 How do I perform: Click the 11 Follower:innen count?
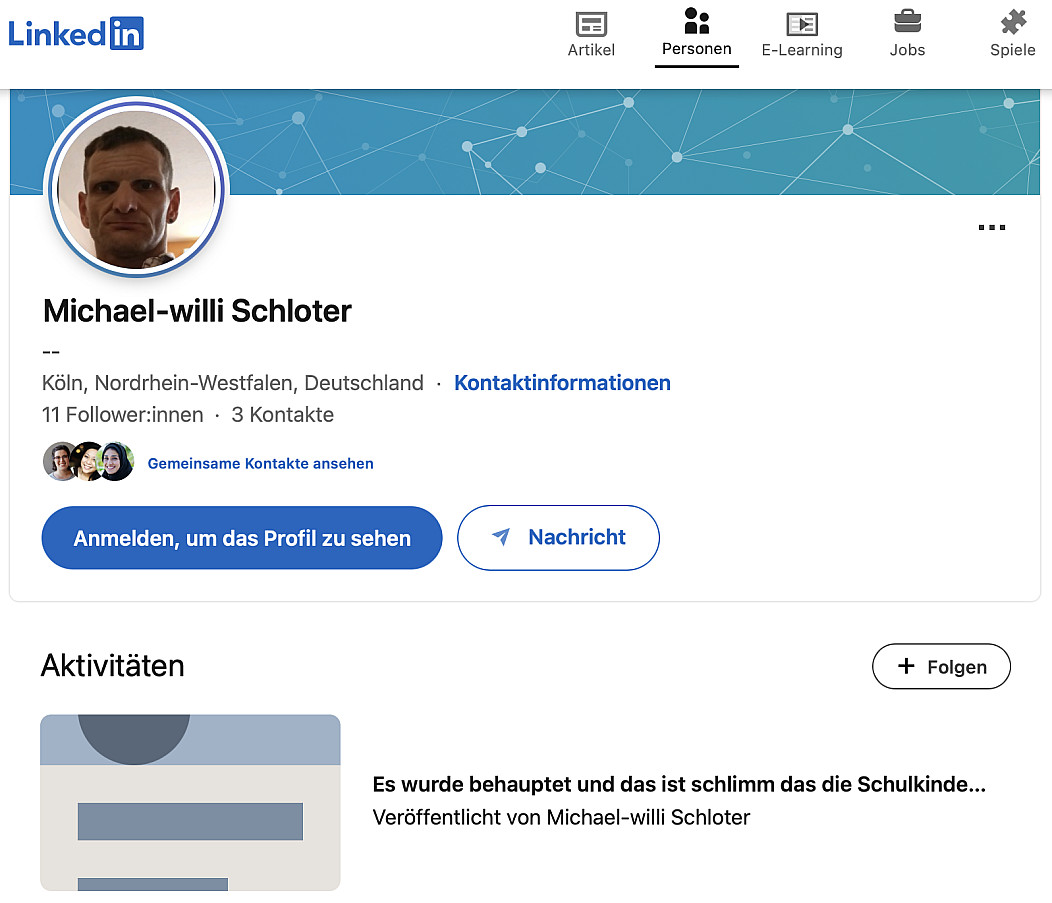click(122, 415)
